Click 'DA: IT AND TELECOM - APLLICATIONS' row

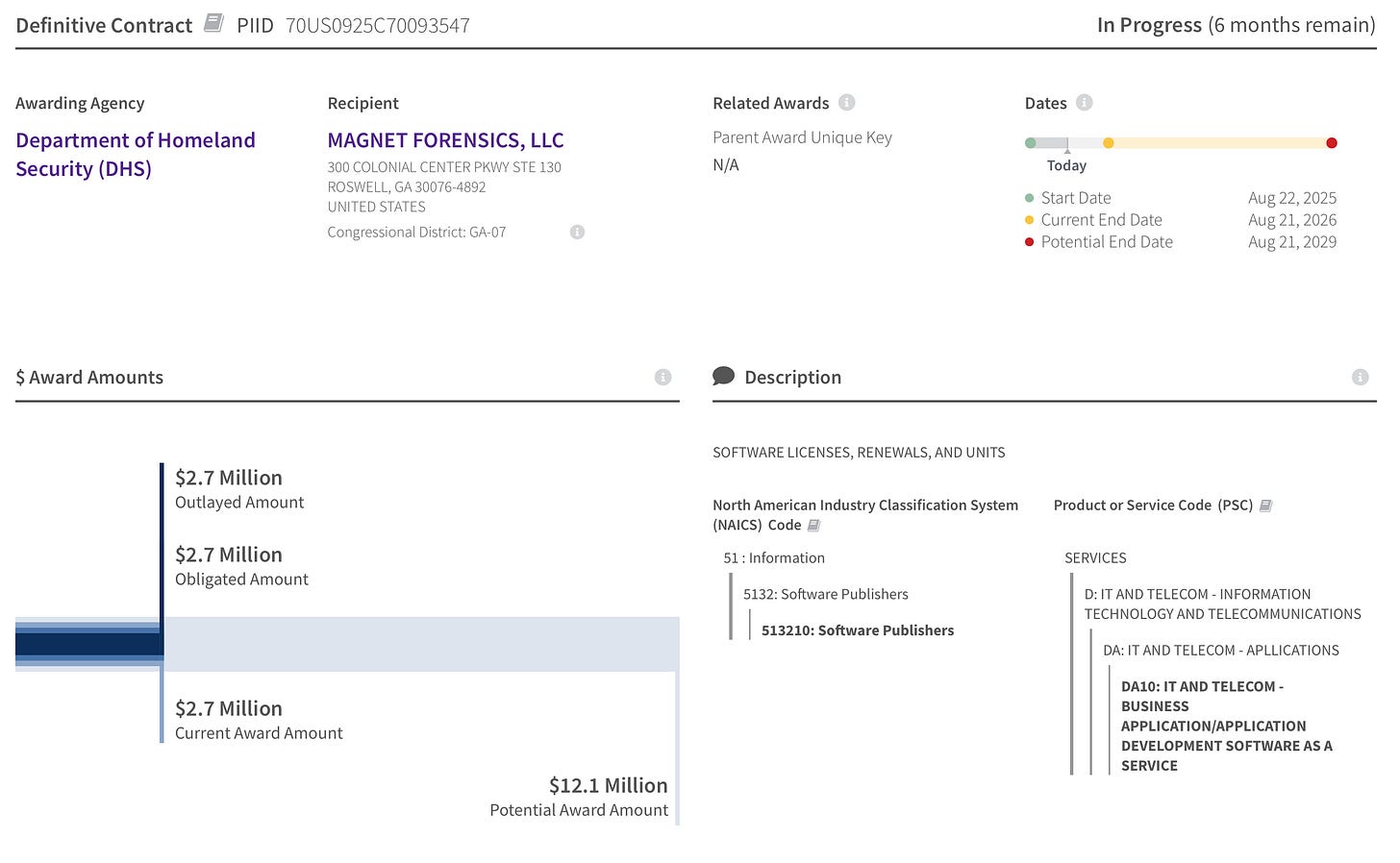click(1221, 650)
